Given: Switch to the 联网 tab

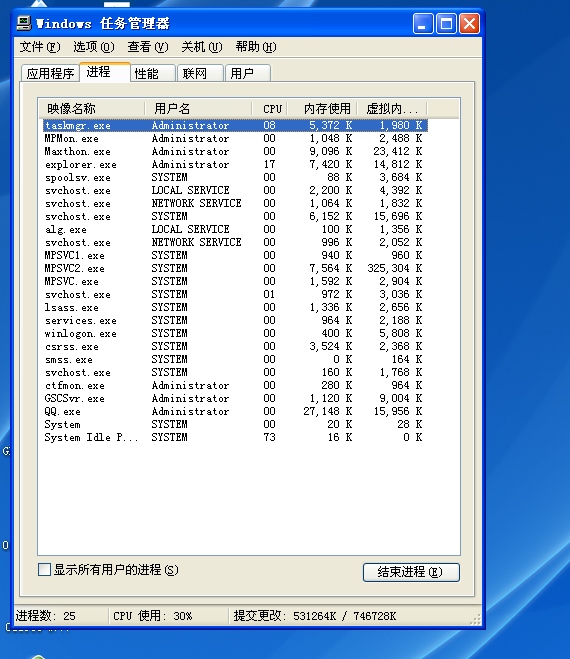Looking at the screenshot, I should (x=200, y=74).
